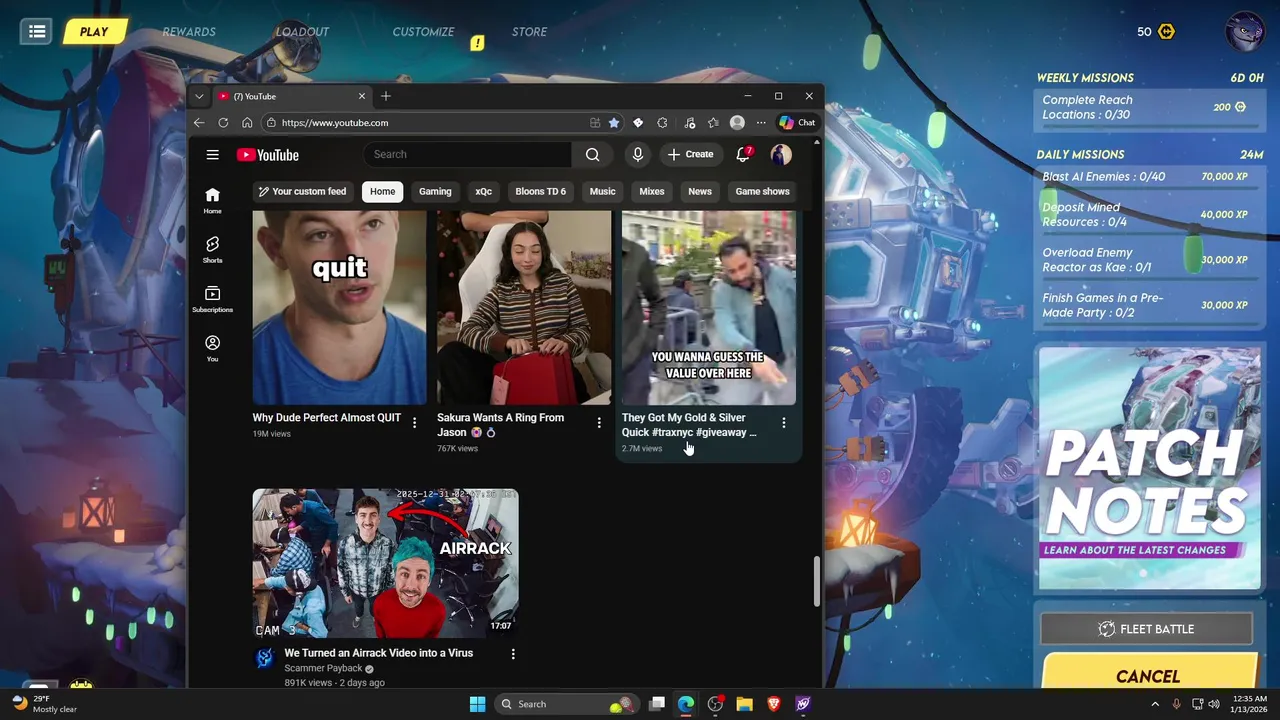This screenshot has height=720, width=1280.
Task: Open the You page in the sidebar
Action: [x=212, y=348]
